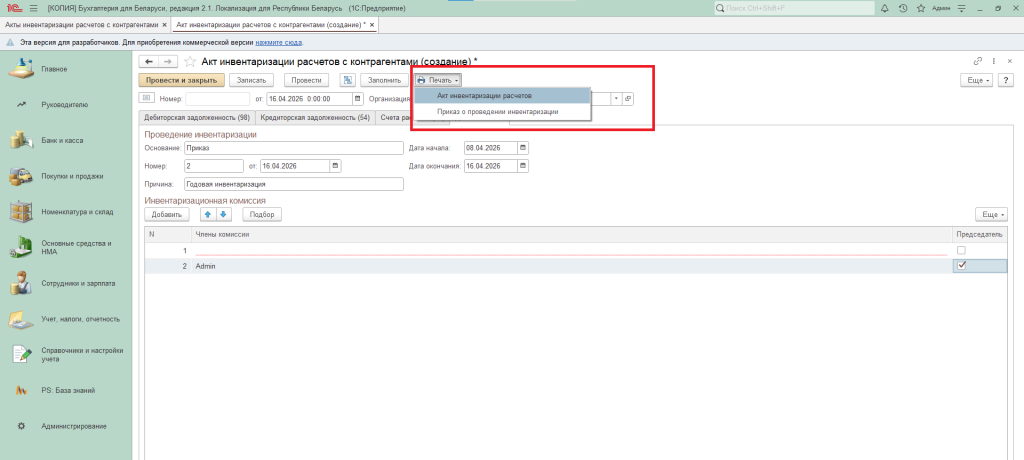
Task: Expand the Организация field dropdown arrow
Action: [x=617, y=99]
